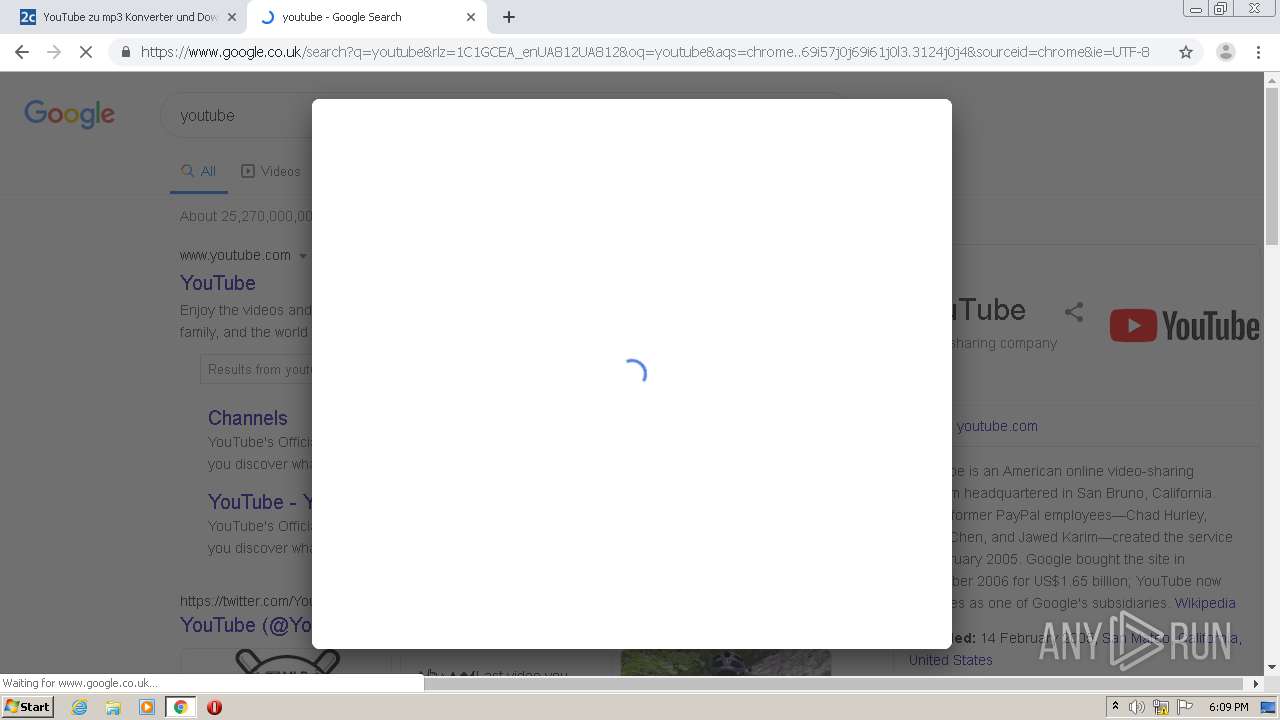
Task: Click the address bar URL
Action: coord(645,52)
